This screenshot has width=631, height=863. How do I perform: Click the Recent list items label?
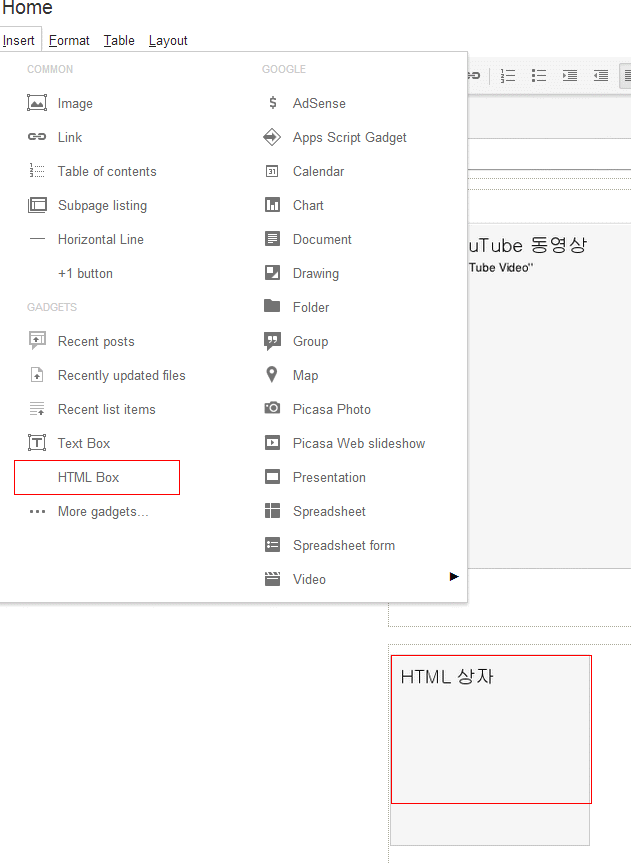[x=107, y=409]
